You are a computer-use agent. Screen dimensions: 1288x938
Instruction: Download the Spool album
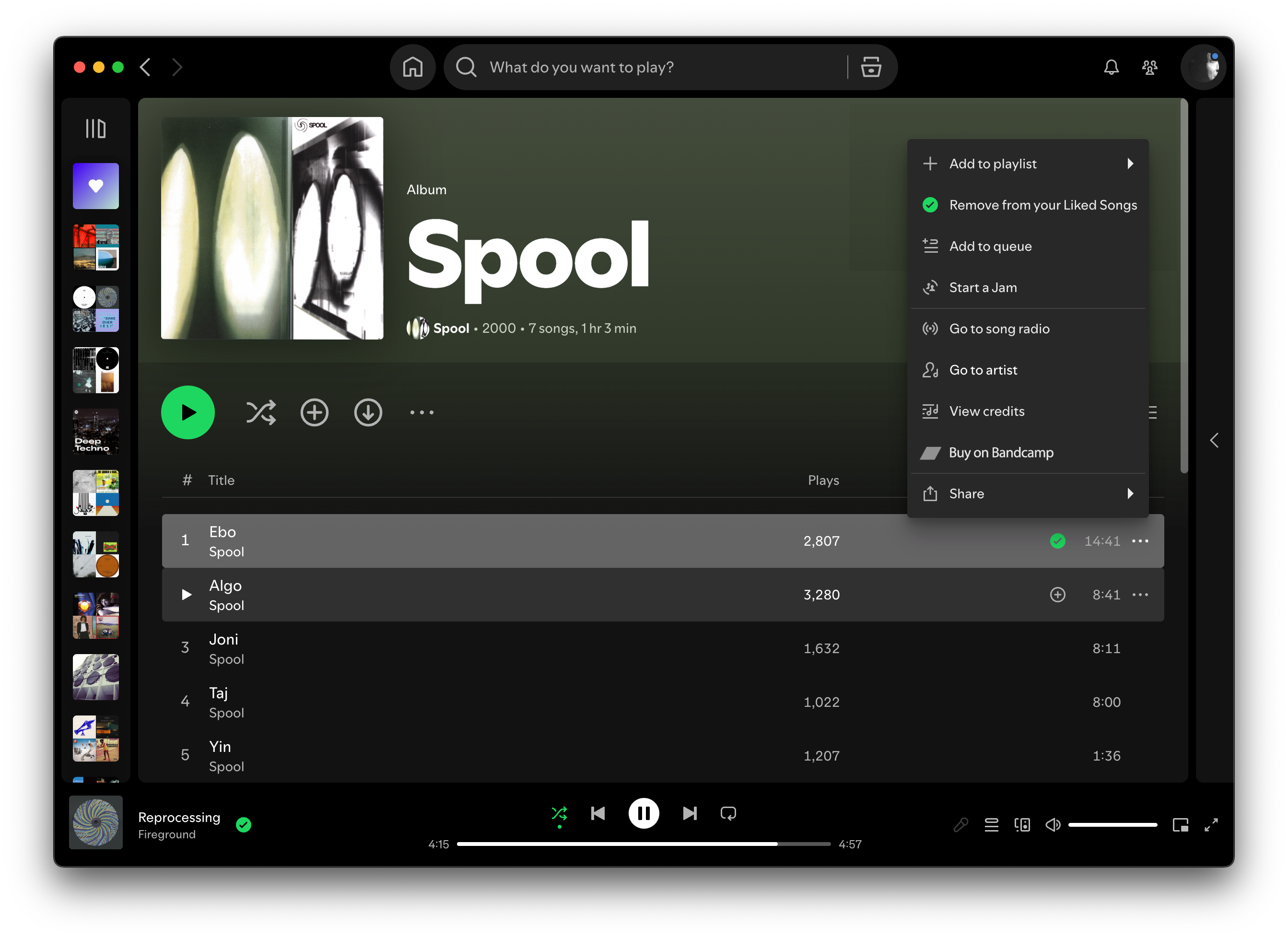[368, 412]
